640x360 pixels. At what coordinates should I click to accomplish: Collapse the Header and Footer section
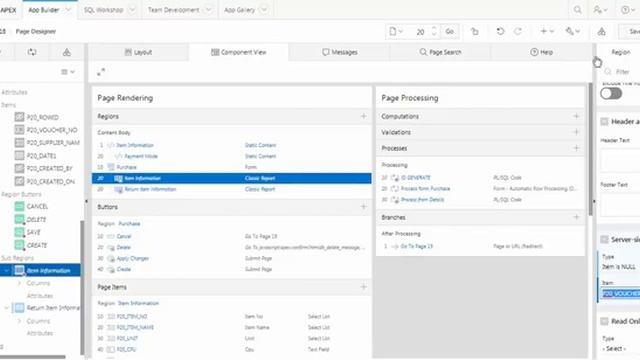604,122
